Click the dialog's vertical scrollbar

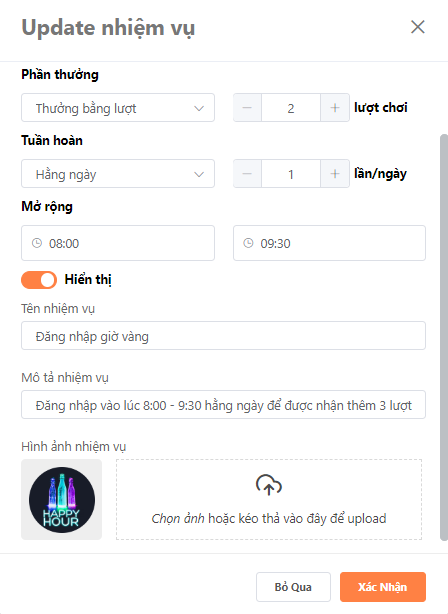[x=444, y=338]
